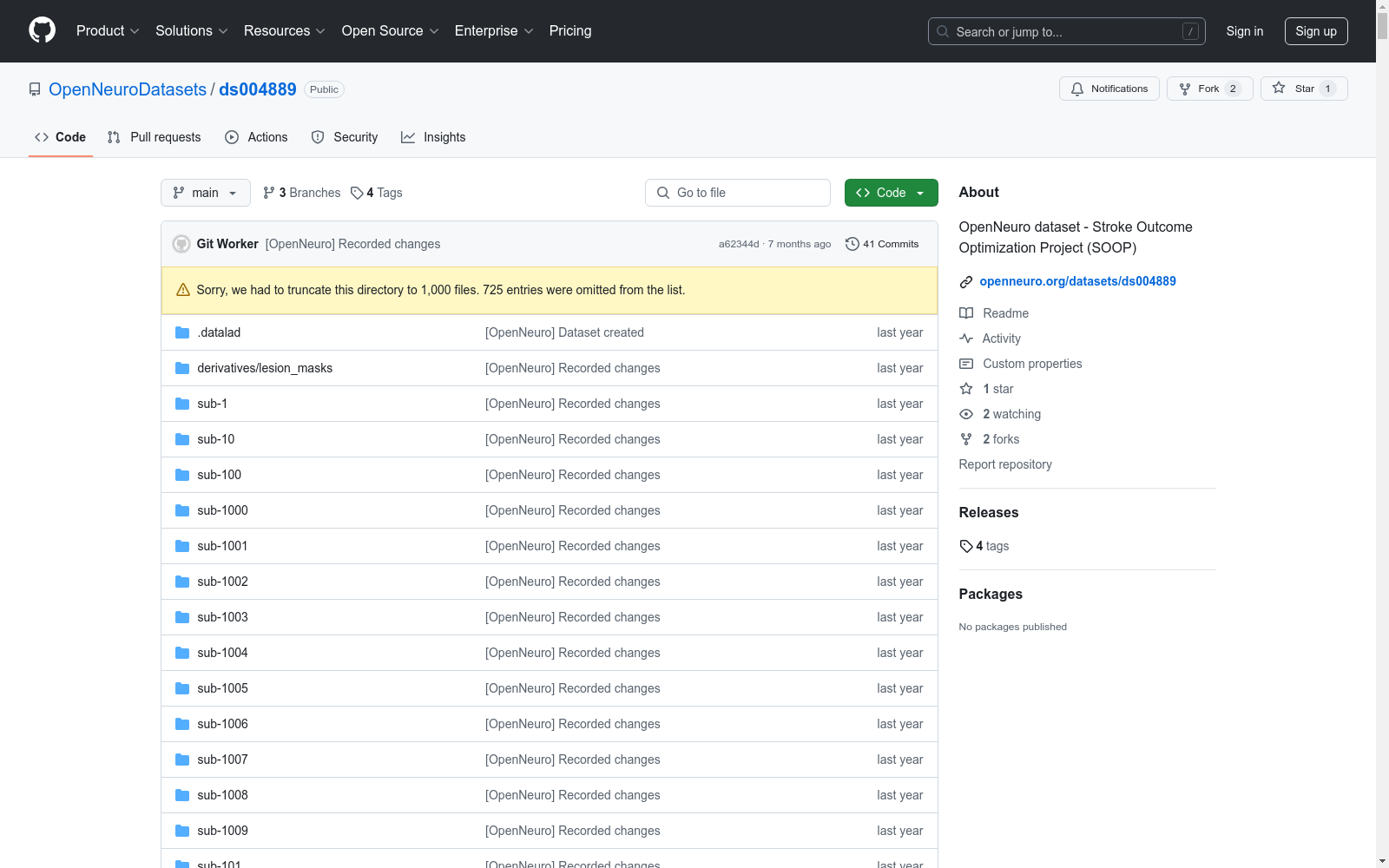Open the sub-1005 folder name

[x=223, y=688]
